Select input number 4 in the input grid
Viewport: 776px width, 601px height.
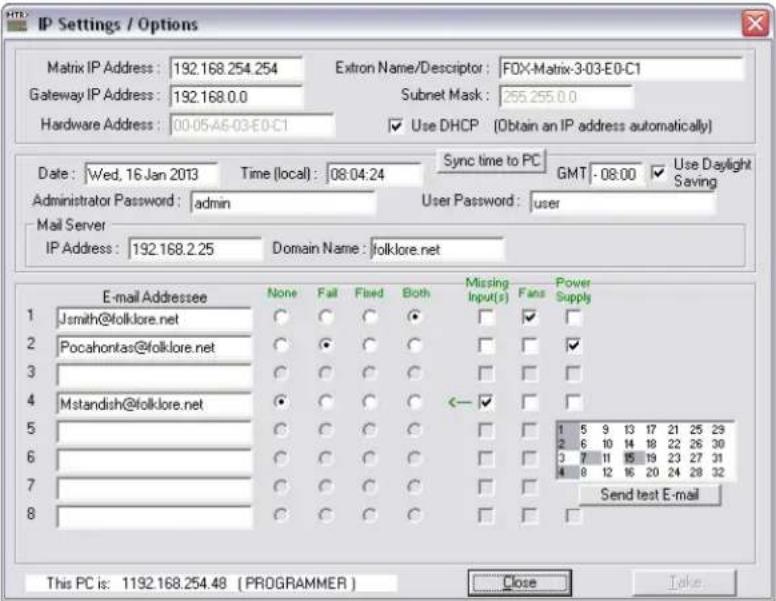point(567,472)
